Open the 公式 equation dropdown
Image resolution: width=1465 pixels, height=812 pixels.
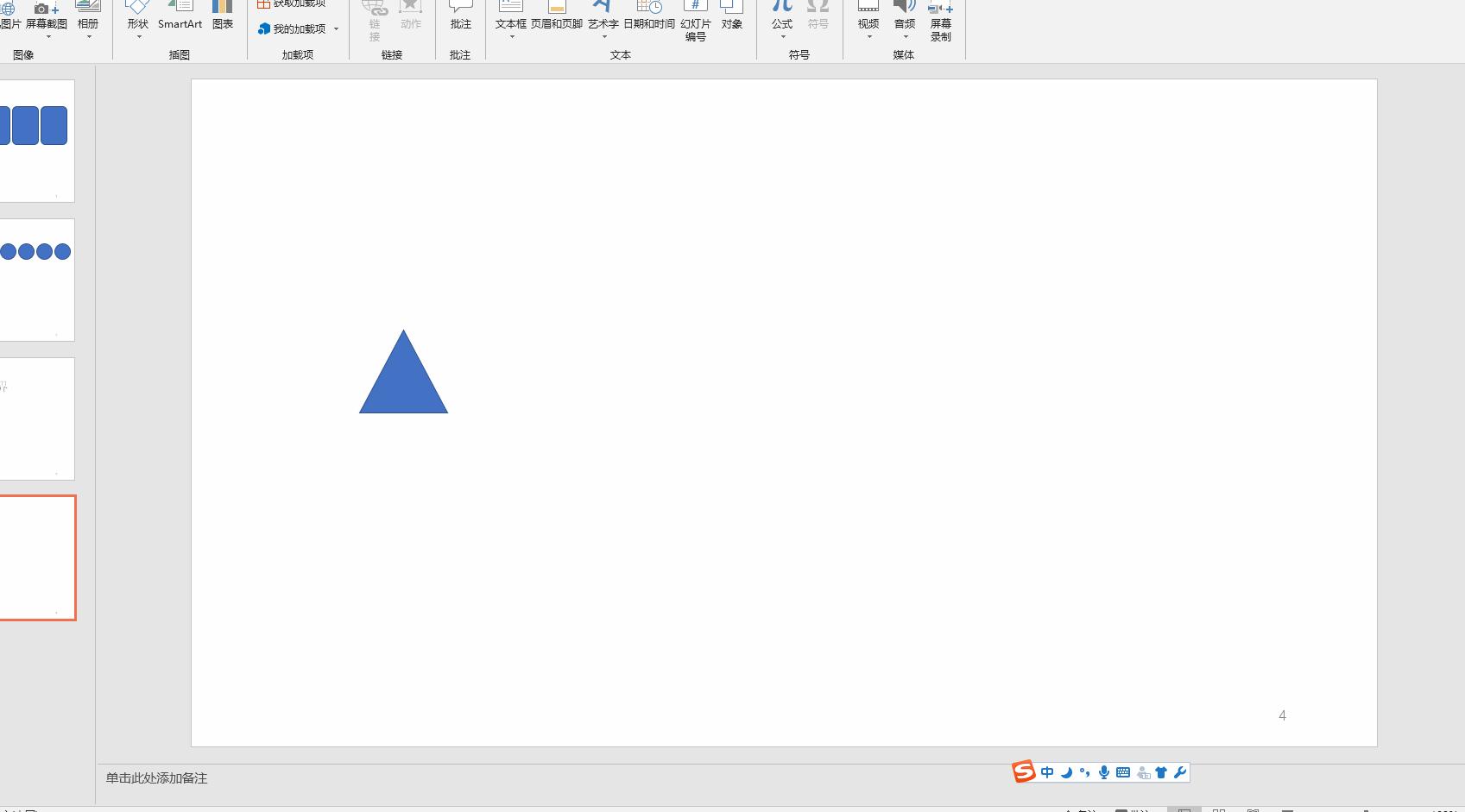click(782, 26)
